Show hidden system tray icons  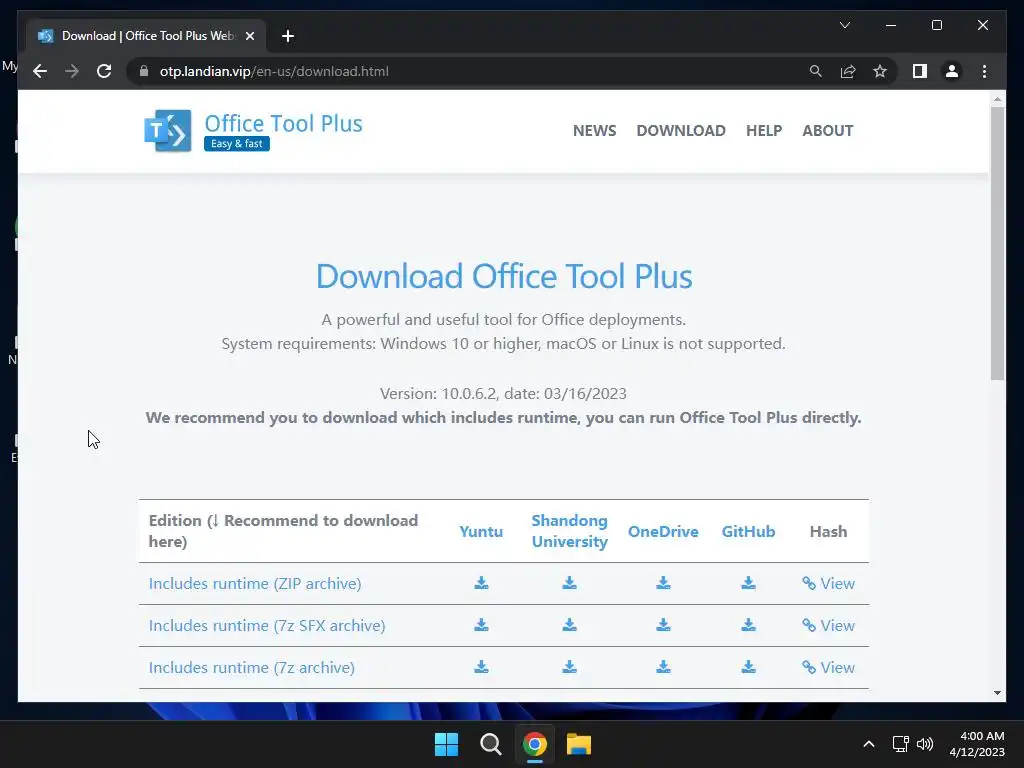(x=869, y=744)
